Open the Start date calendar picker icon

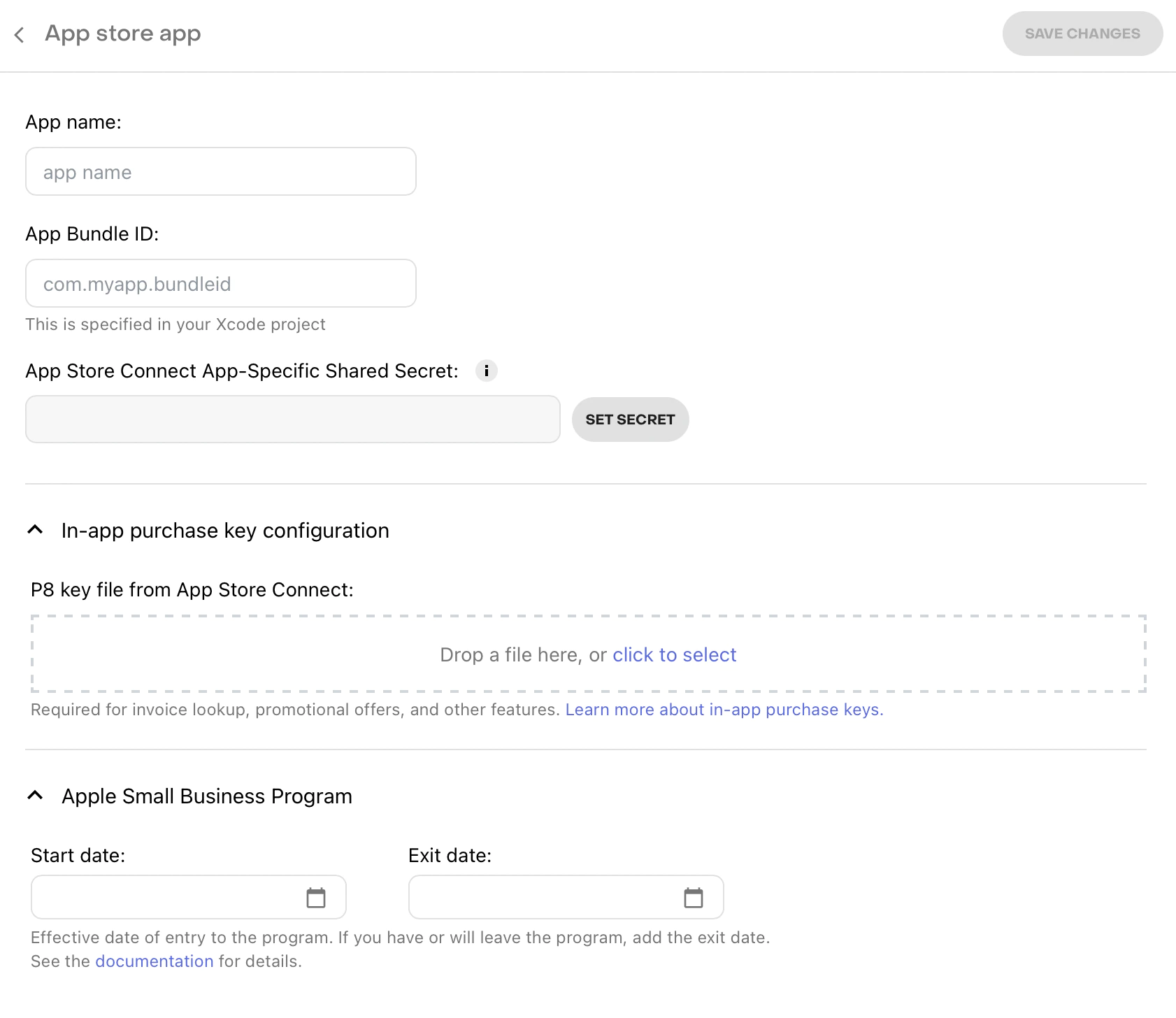coord(316,897)
